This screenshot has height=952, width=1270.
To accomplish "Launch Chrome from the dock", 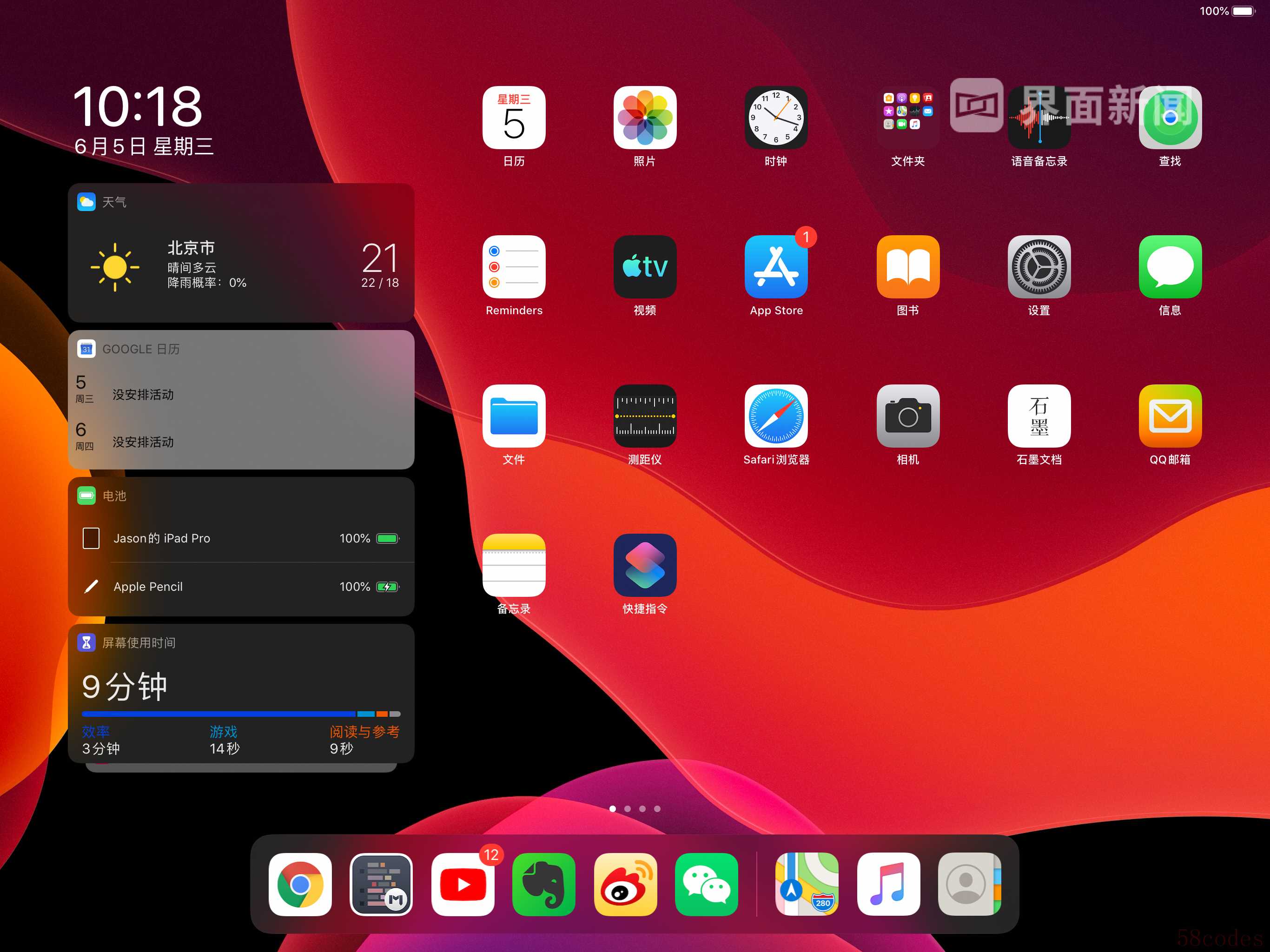I will click(300, 884).
